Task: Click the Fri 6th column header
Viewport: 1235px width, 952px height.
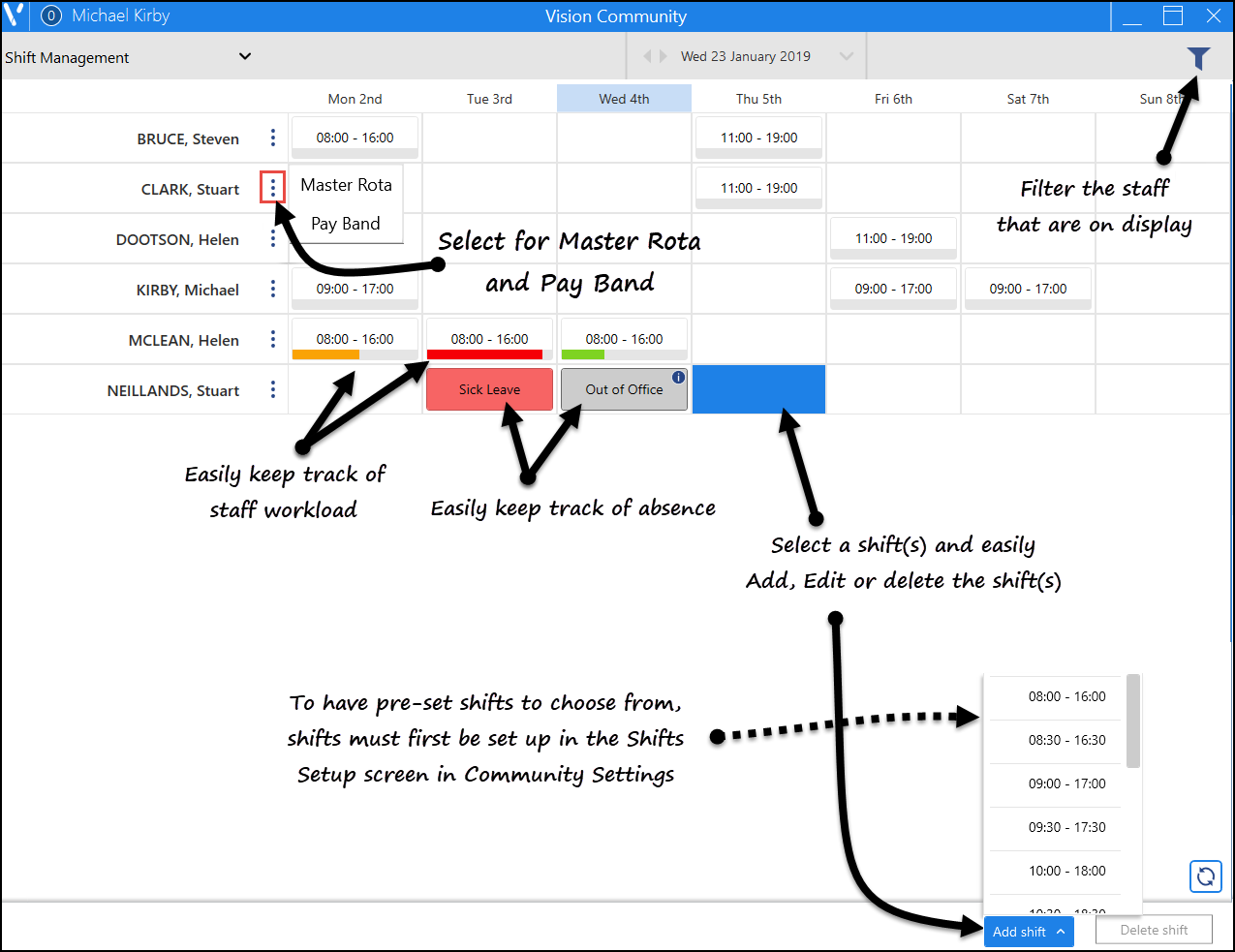Action: click(x=893, y=99)
